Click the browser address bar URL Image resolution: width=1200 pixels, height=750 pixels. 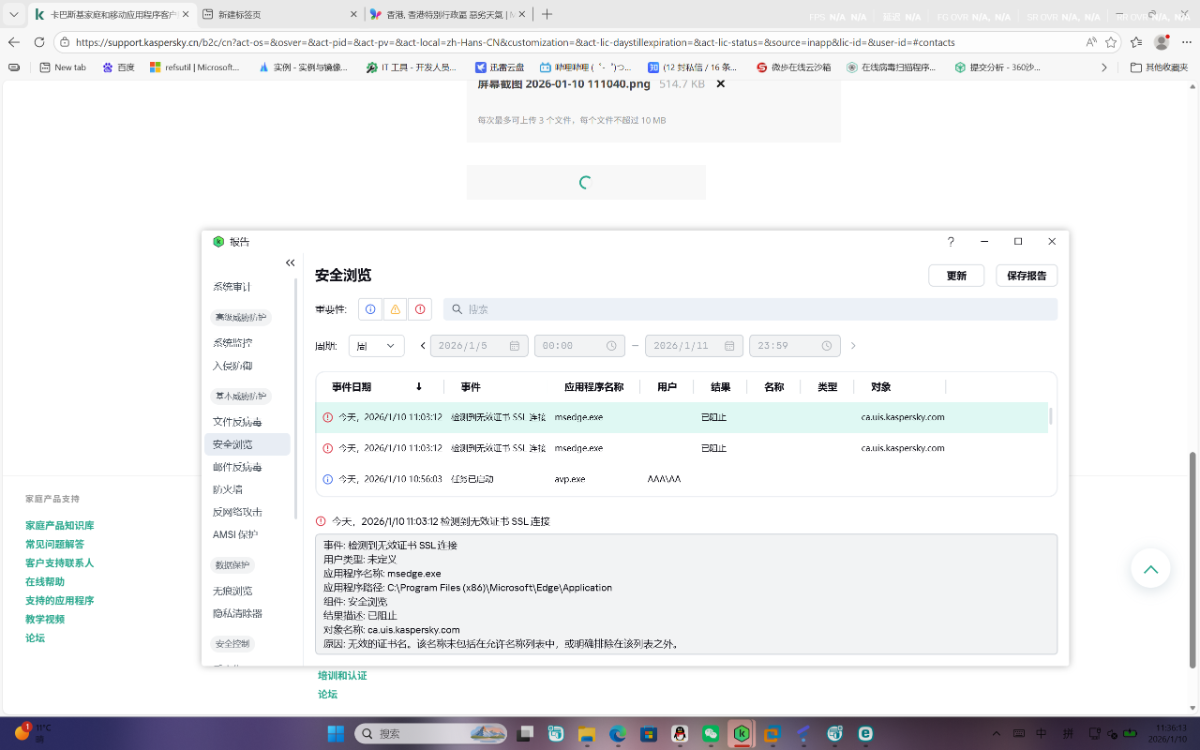pos(515,42)
